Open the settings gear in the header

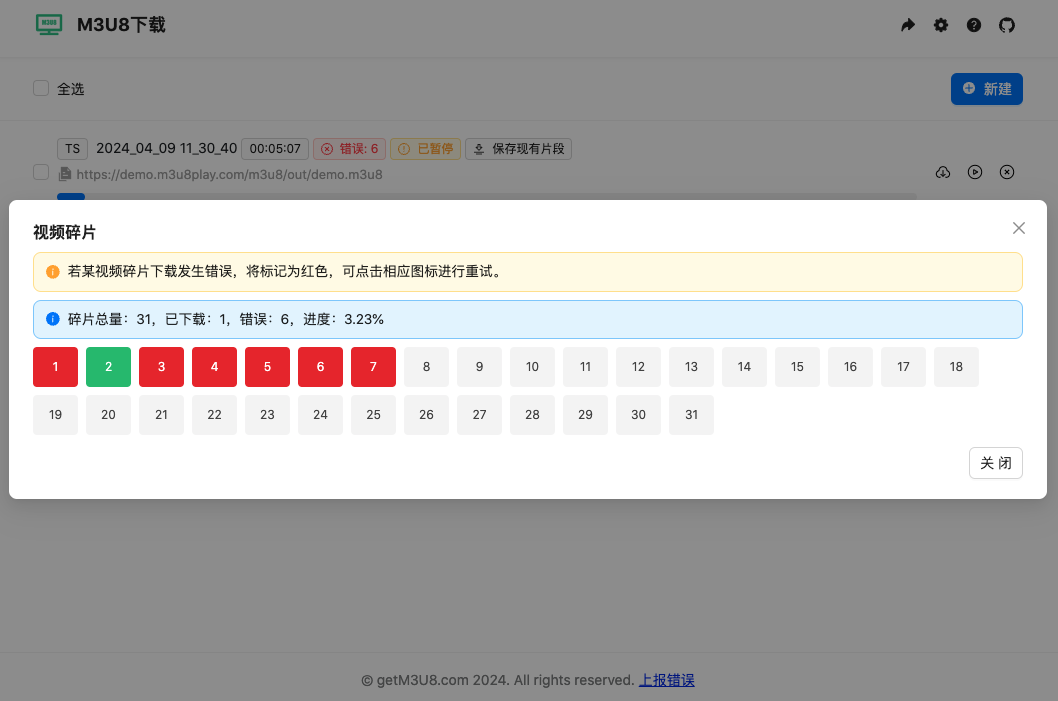pos(940,25)
